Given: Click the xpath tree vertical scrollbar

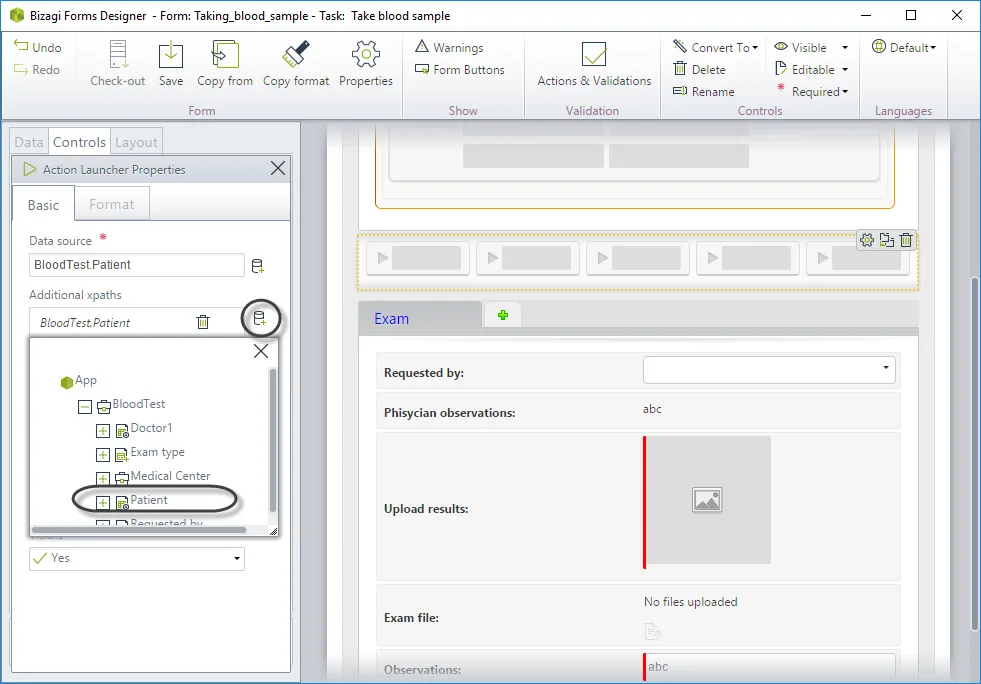Looking at the screenshot, I should coord(273,439).
